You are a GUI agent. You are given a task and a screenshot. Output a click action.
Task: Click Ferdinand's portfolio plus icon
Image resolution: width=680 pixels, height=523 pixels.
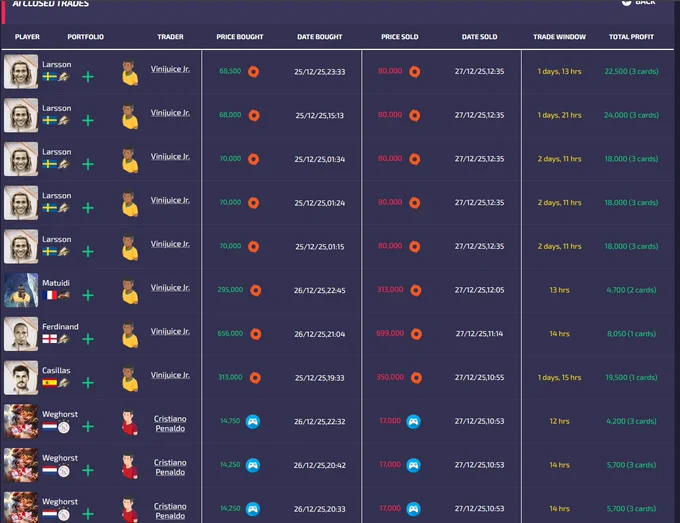(88, 339)
